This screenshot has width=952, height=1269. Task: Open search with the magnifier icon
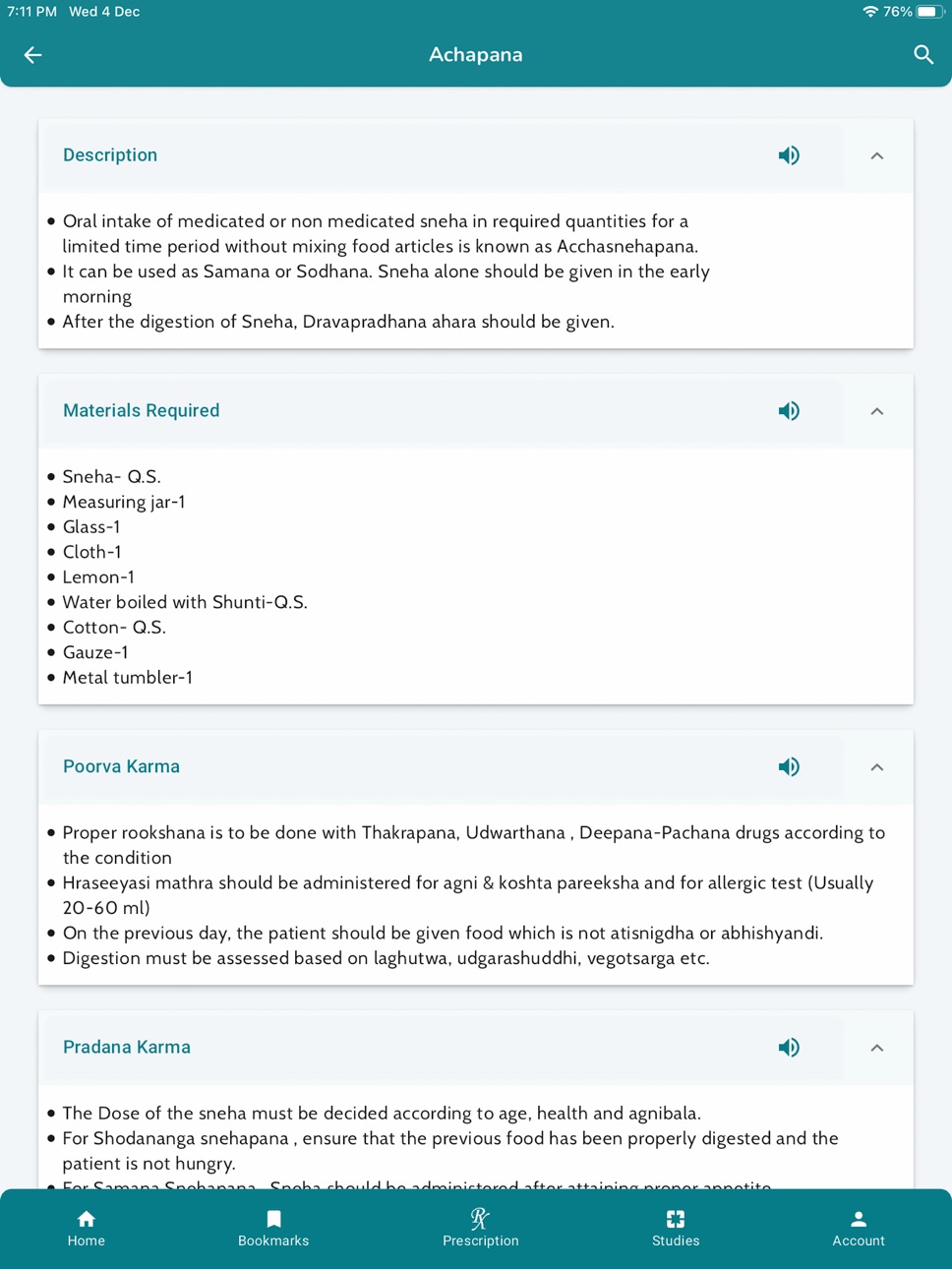click(x=922, y=55)
